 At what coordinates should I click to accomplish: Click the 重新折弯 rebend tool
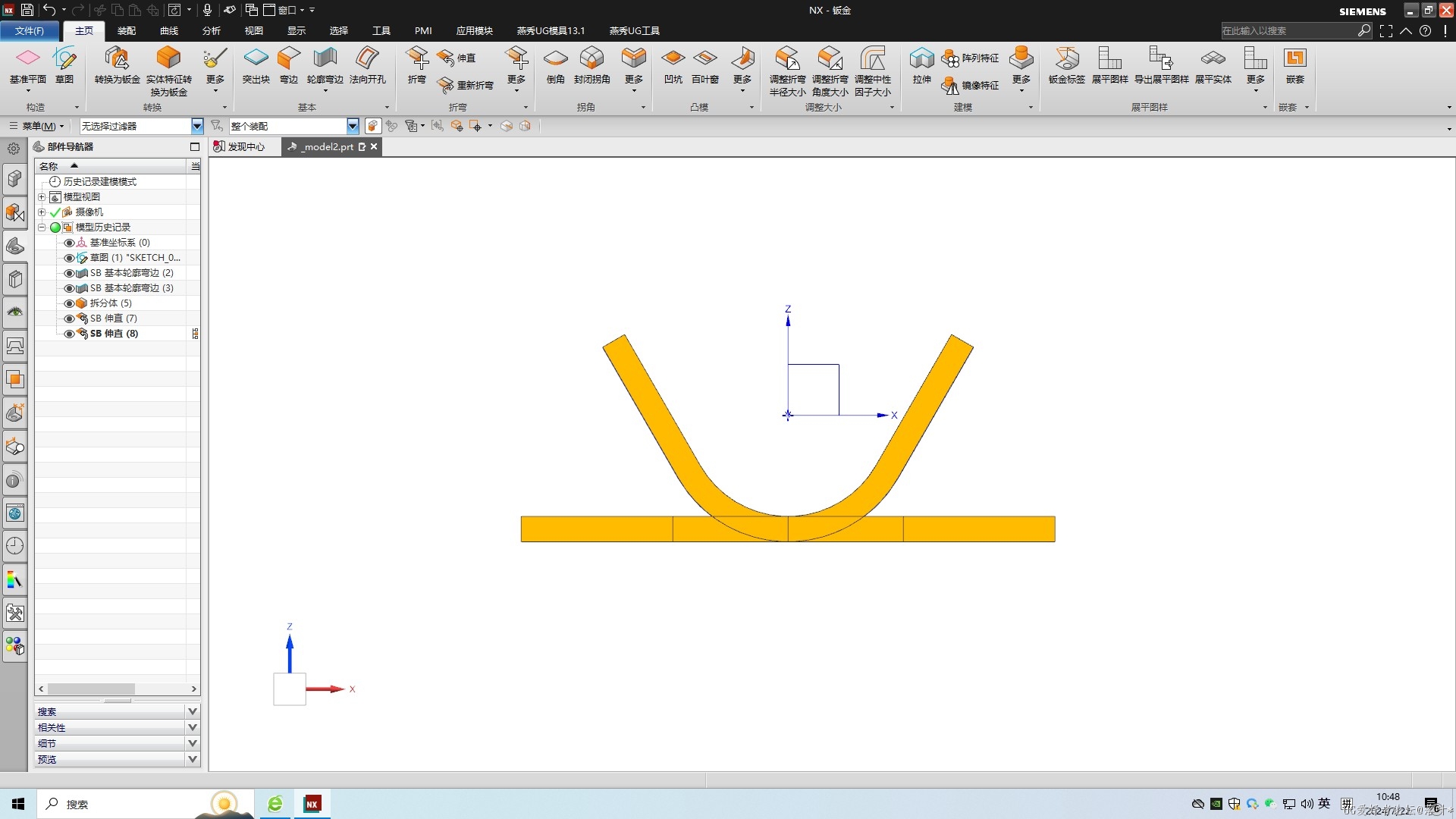pos(466,86)
